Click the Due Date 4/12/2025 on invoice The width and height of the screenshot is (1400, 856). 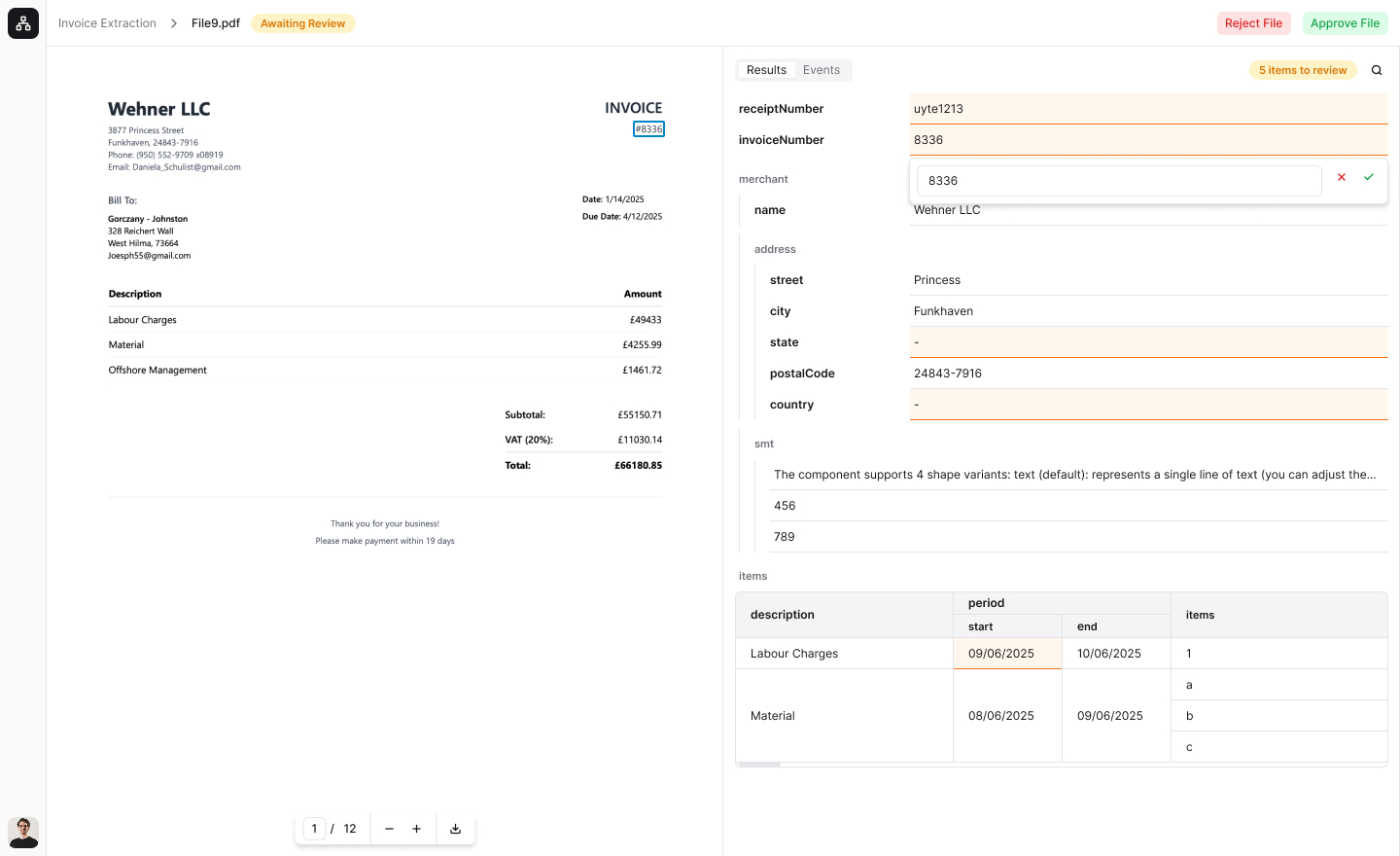622,217
